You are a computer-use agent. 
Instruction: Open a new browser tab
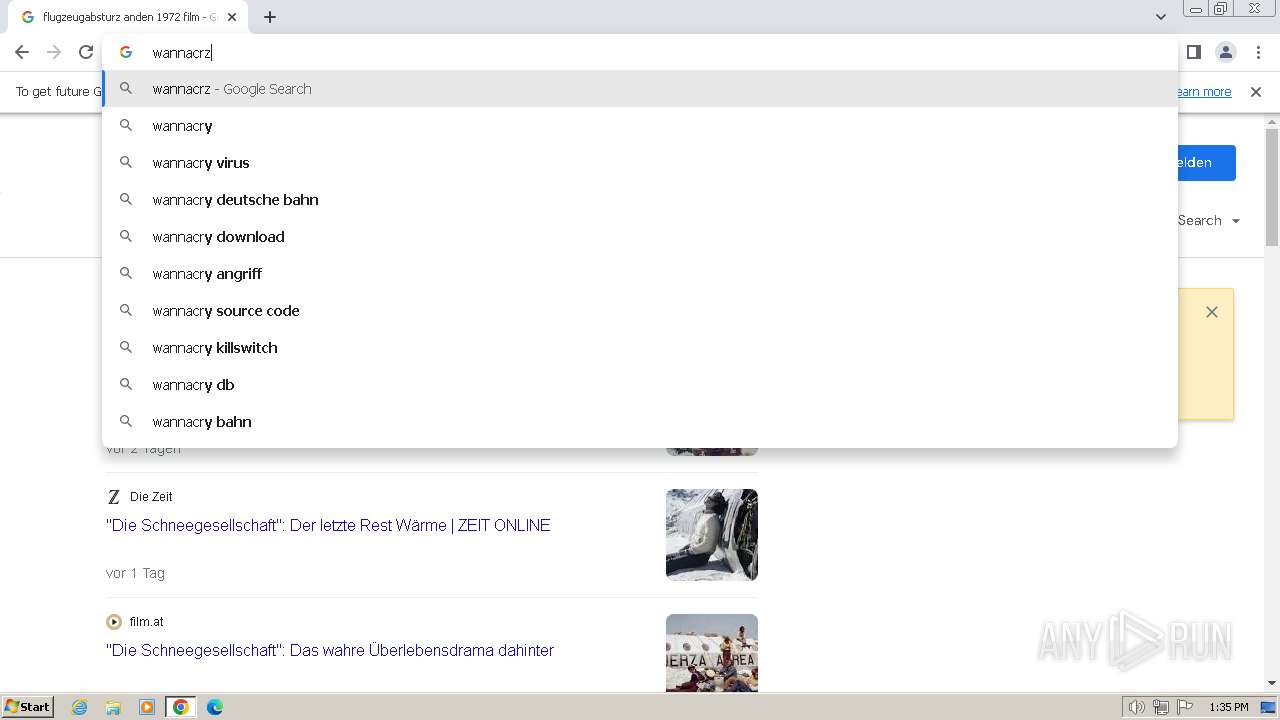(x=270, y=17)
